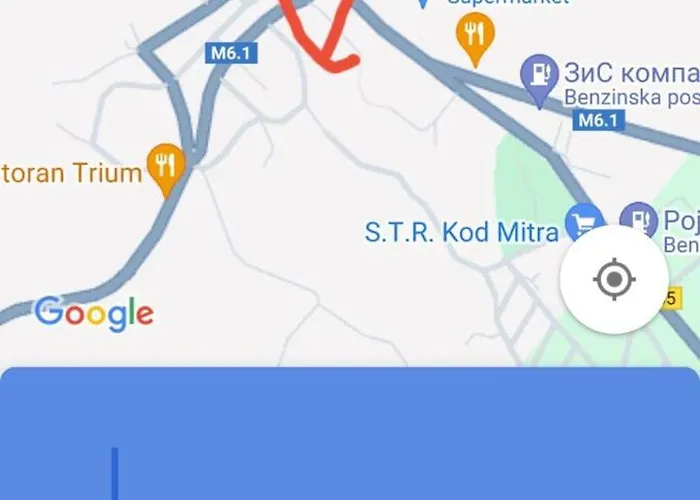Center map with the my location button
The image size is (700, 500).
614,279
